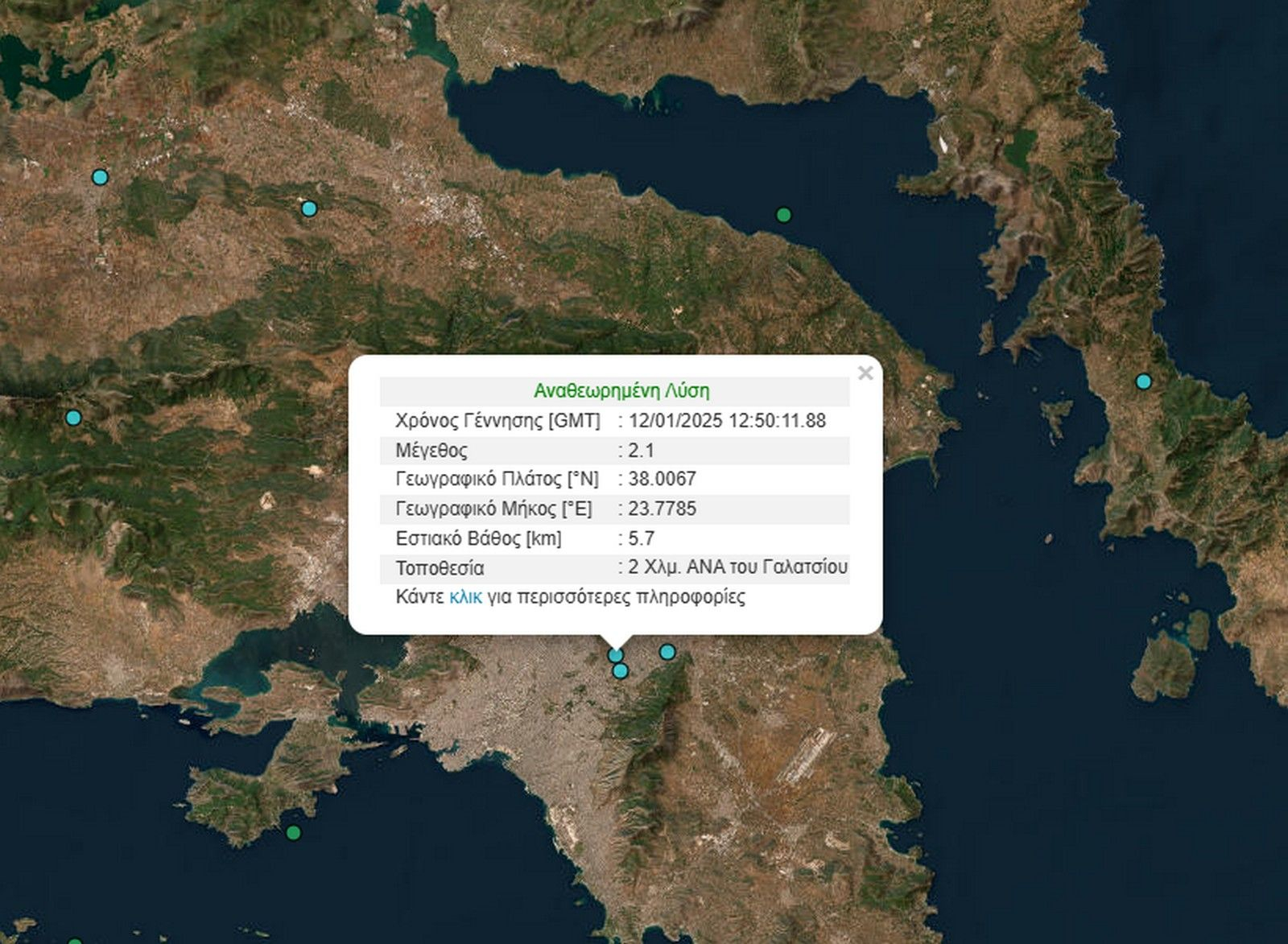
Task: Click the cyan marker north of the popup, upper-left
Action: click(309, 209)
